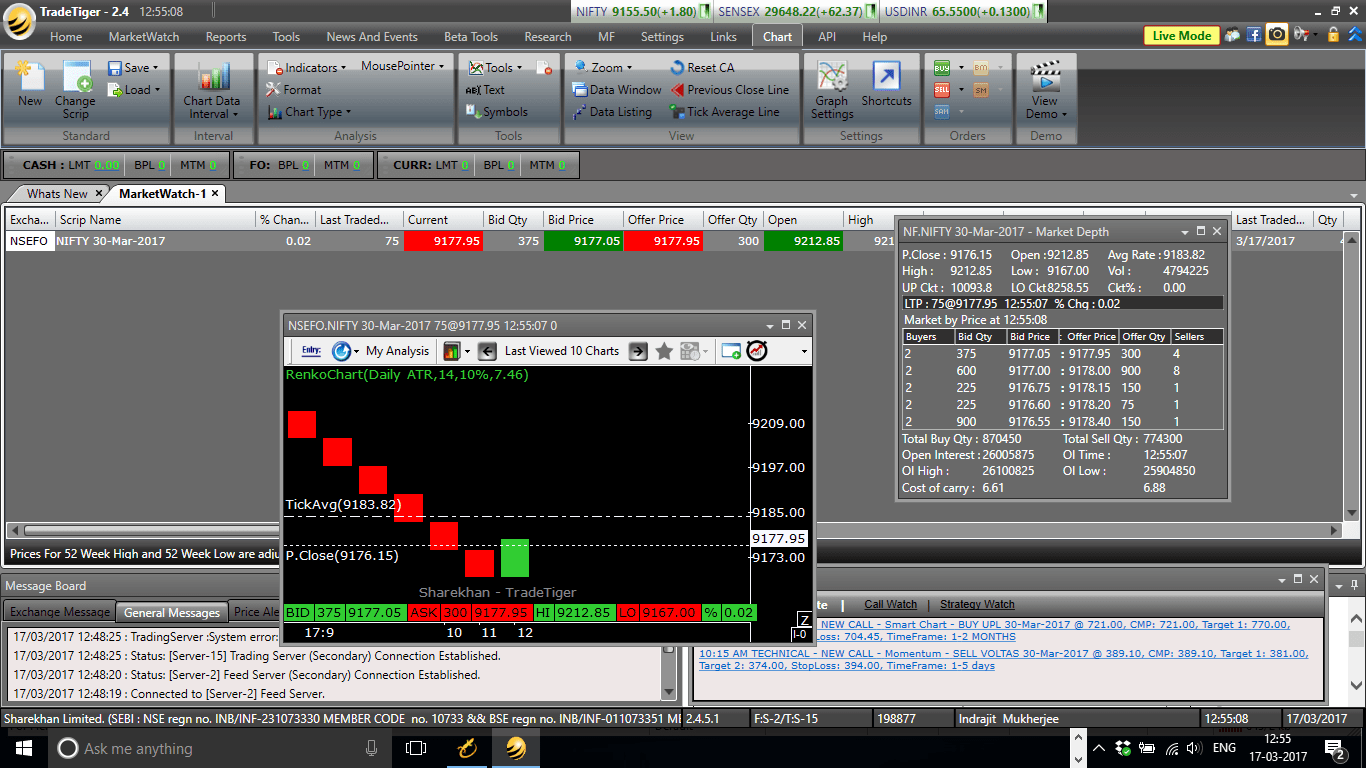Toggle Tick Average Line
This screenshot has height=768, width=1366.
(x=723, y=112)
